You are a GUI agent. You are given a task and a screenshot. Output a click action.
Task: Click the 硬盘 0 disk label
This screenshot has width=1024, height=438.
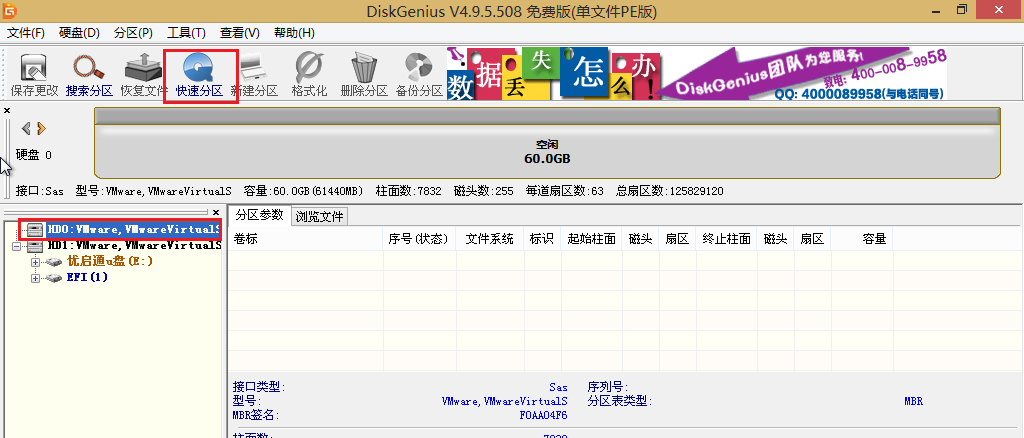[33, 155]
